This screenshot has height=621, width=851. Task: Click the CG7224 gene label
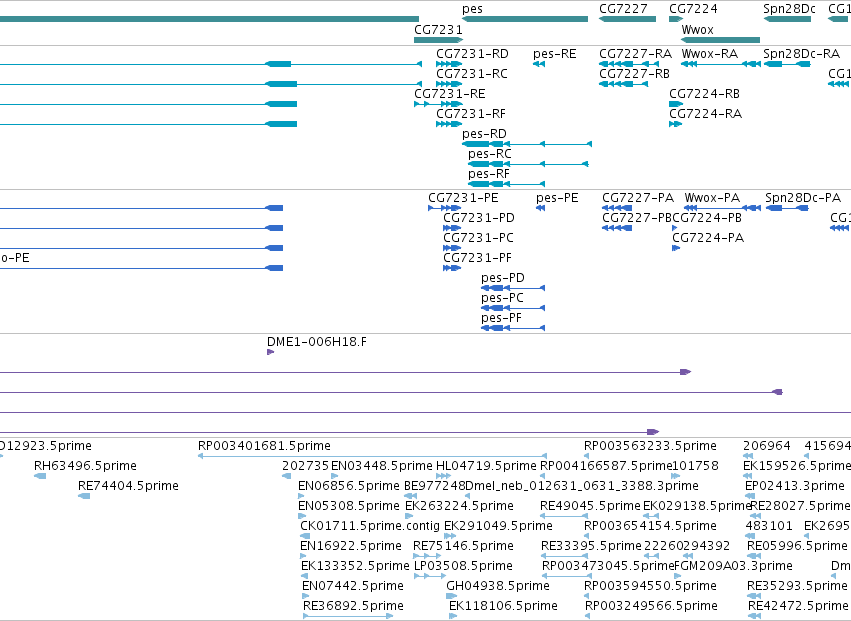(693, 9)
